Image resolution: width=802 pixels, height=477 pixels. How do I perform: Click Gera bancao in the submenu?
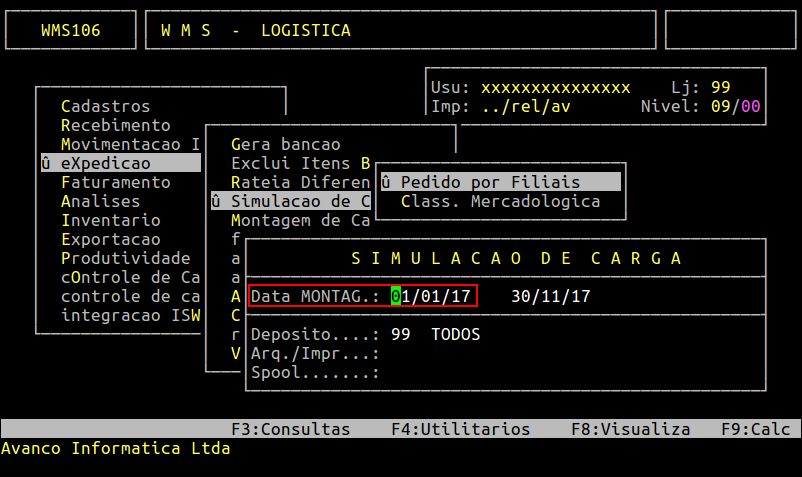(285, 144)
